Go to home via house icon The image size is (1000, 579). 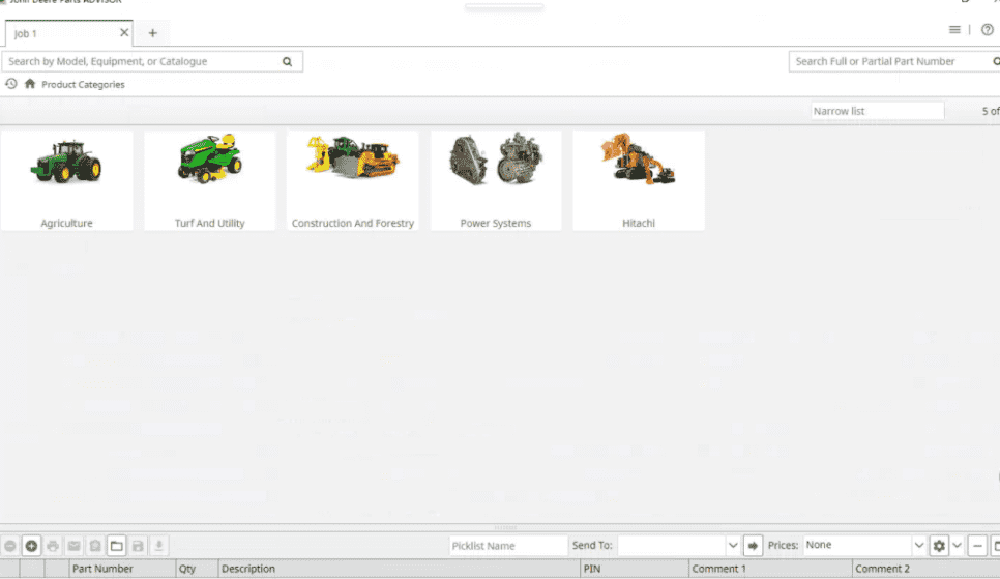(x=30, y=84)
